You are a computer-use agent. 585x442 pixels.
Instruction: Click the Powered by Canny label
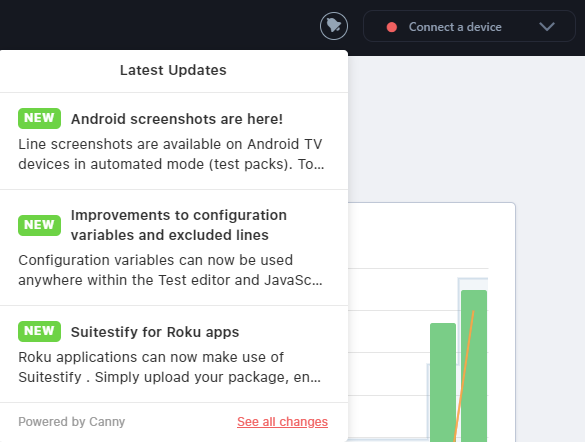click(x=72, y=421)
